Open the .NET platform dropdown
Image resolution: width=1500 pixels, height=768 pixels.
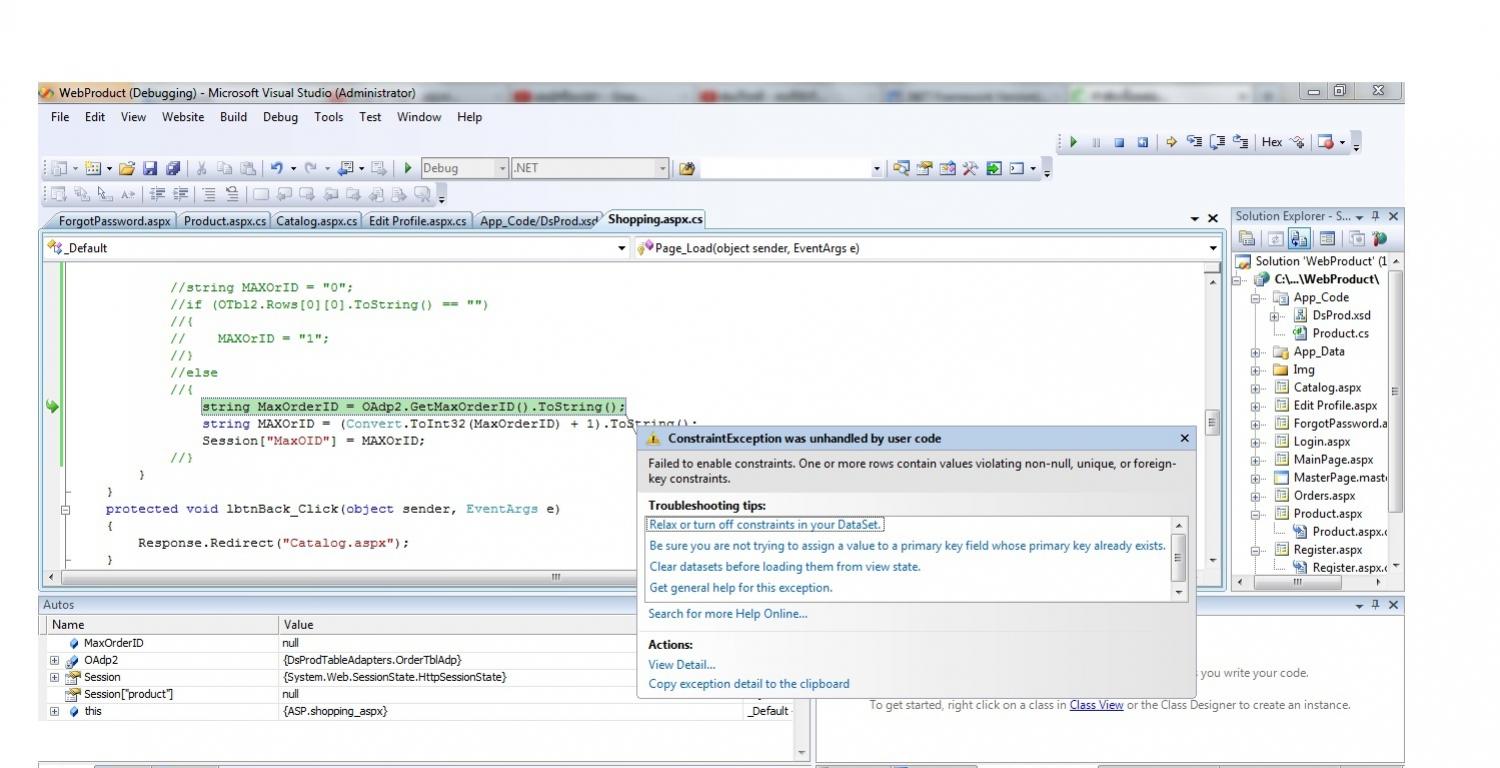click(x=662, y=168)
